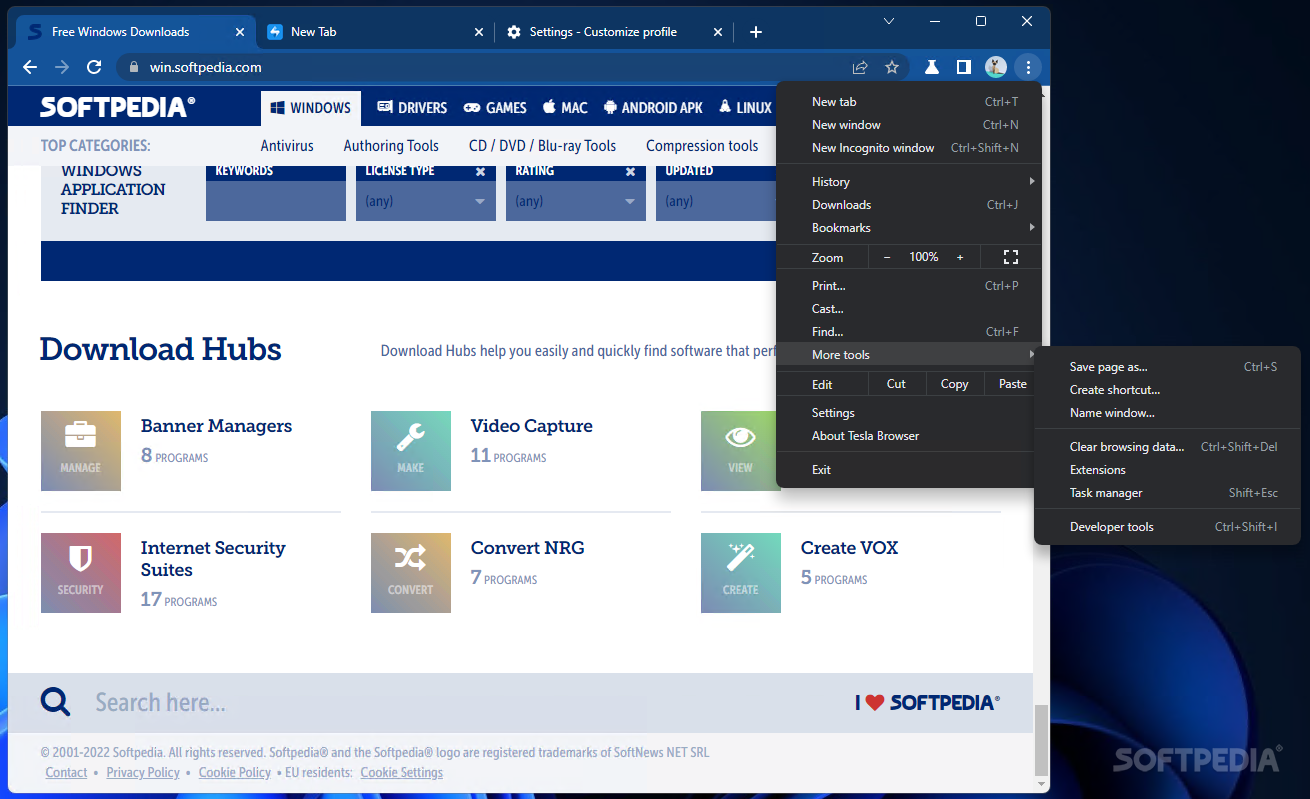Click the Privacy Policy footer link
This screenshot has width=1310, height=799.
coord(143,772)
